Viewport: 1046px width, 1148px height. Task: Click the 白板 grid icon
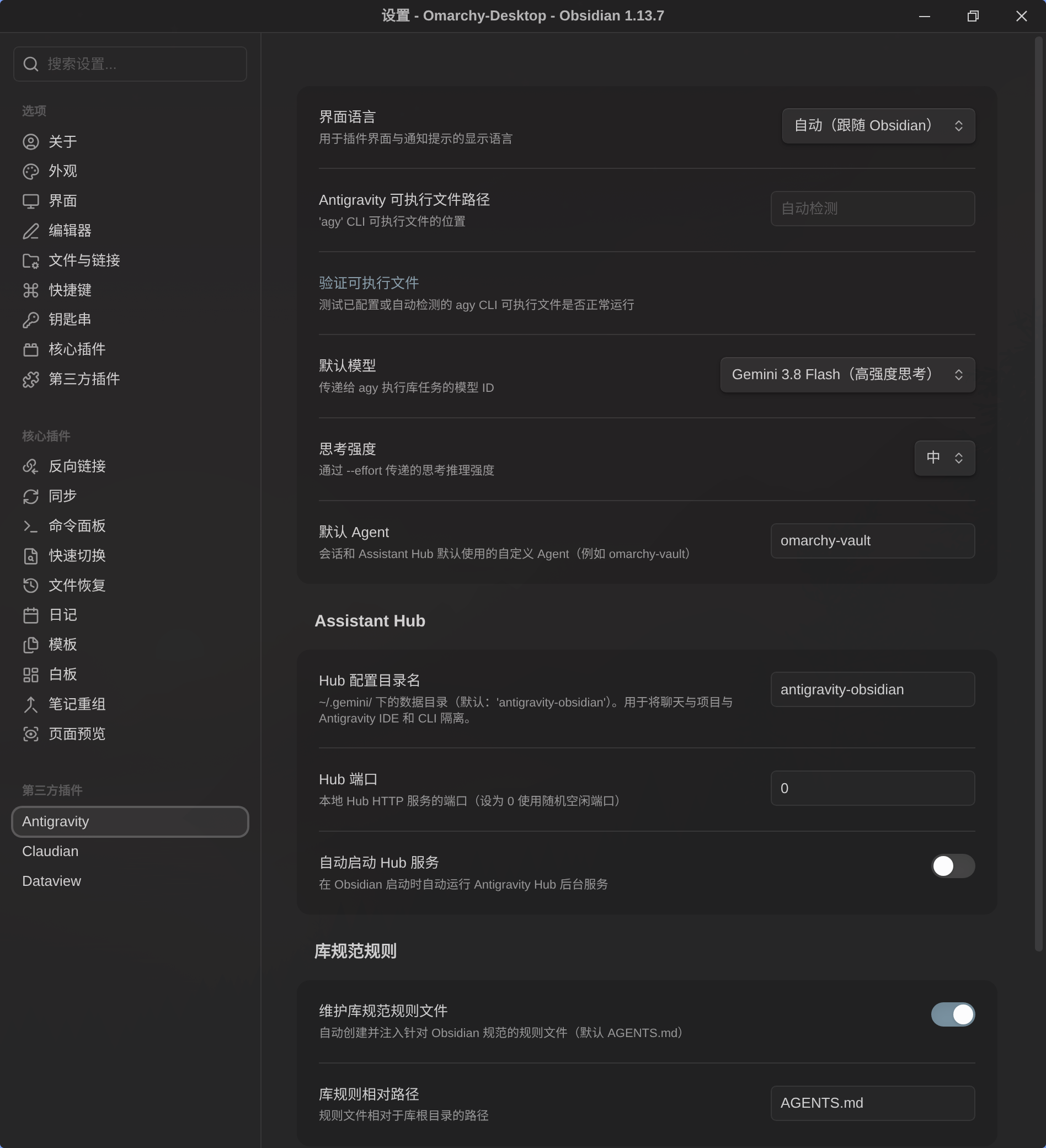point(31,675)
